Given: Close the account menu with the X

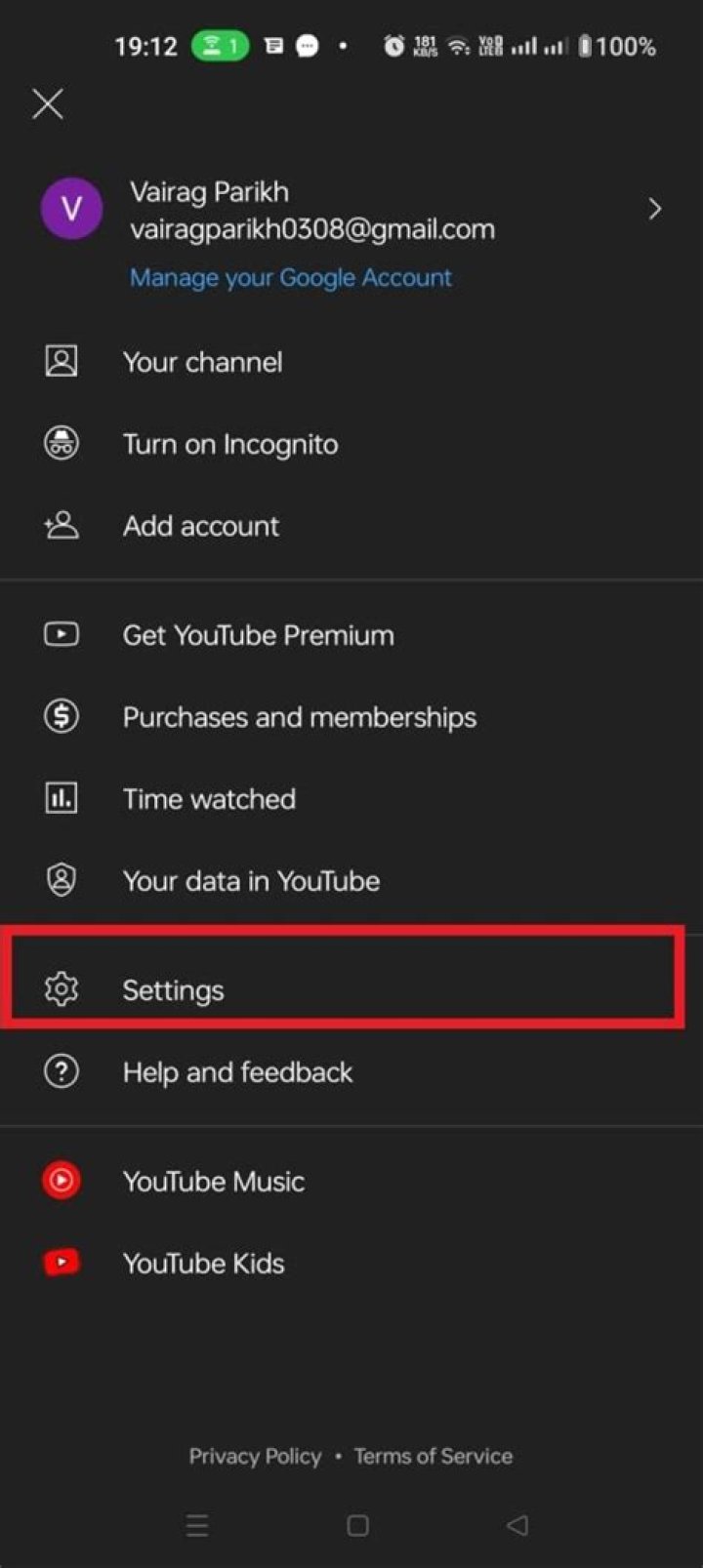Looking at the screenshot, I should point(47,103).
